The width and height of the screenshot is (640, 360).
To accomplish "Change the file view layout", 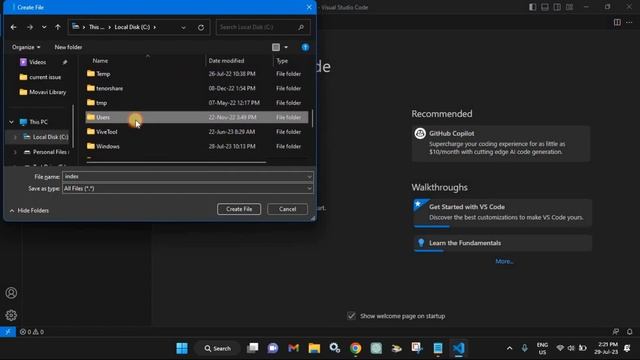I will [x=276, y=47].
